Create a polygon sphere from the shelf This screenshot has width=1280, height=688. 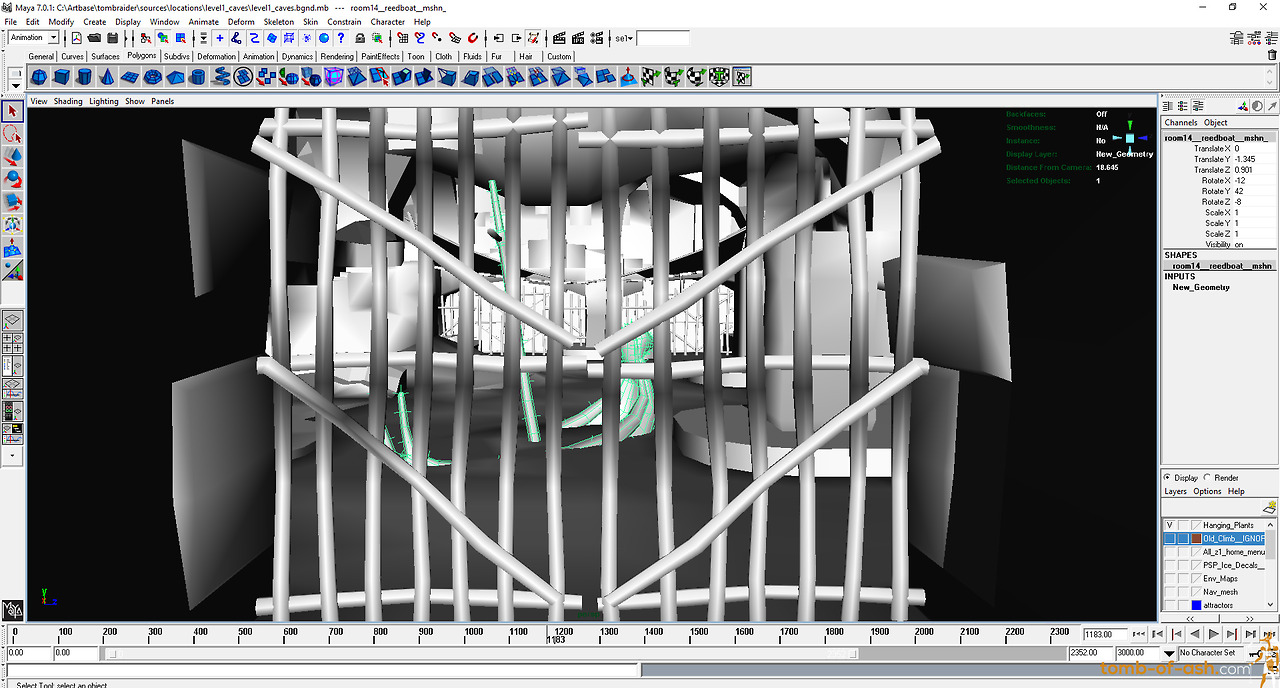tap(39, 77)
